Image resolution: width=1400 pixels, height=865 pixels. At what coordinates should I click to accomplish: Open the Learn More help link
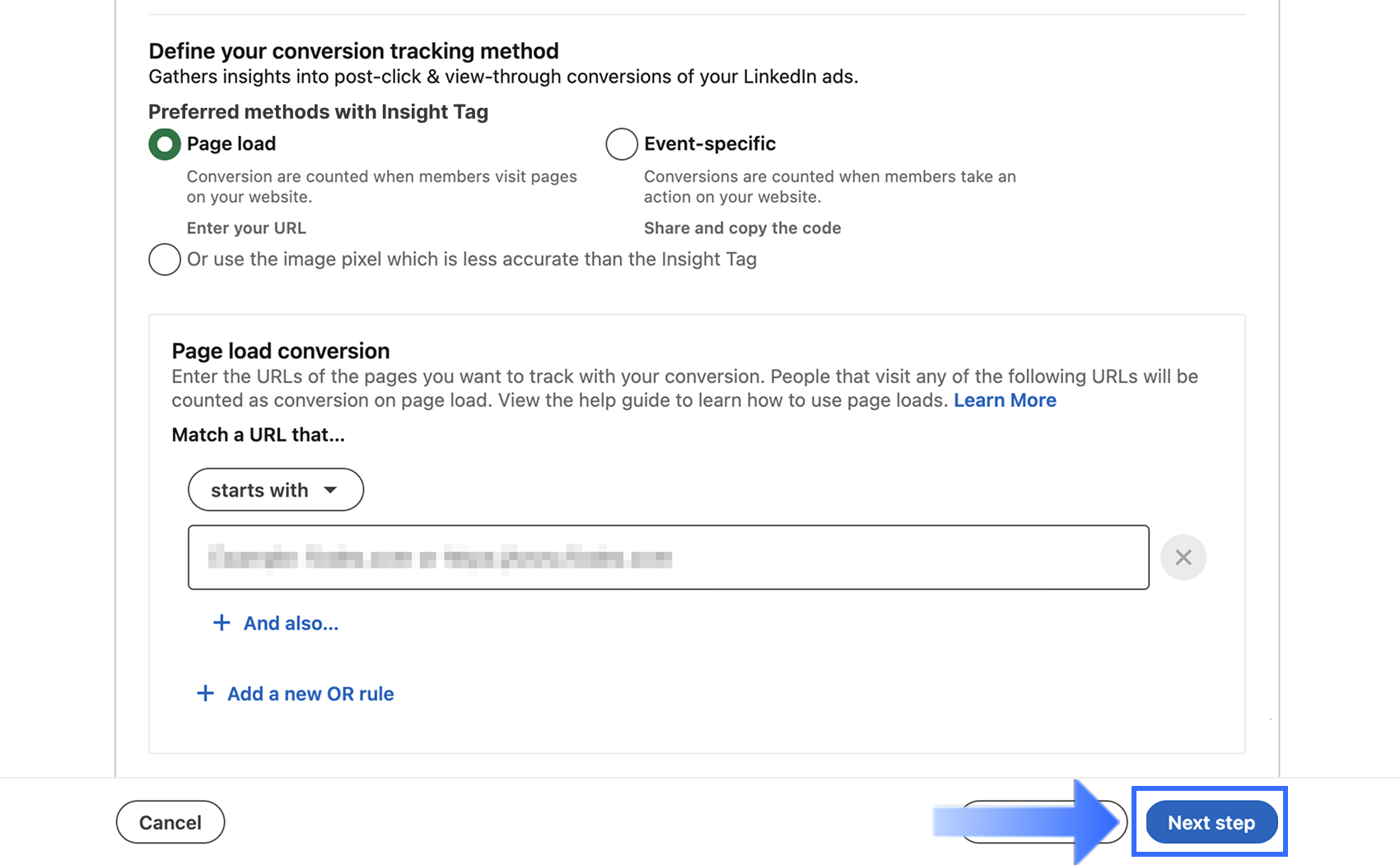[1005, 400]
